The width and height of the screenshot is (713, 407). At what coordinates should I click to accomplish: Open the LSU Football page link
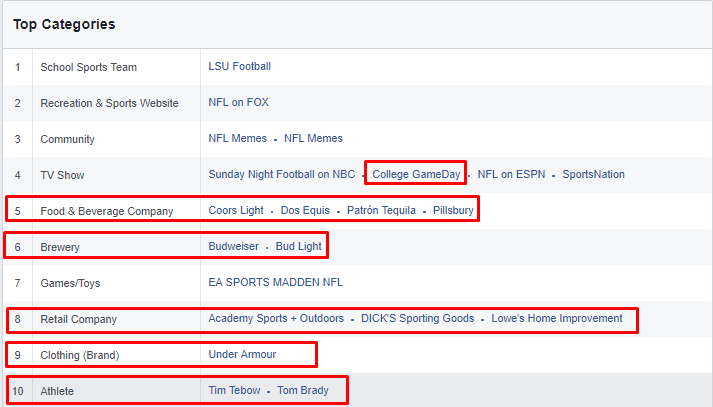(x=239, y=66)
